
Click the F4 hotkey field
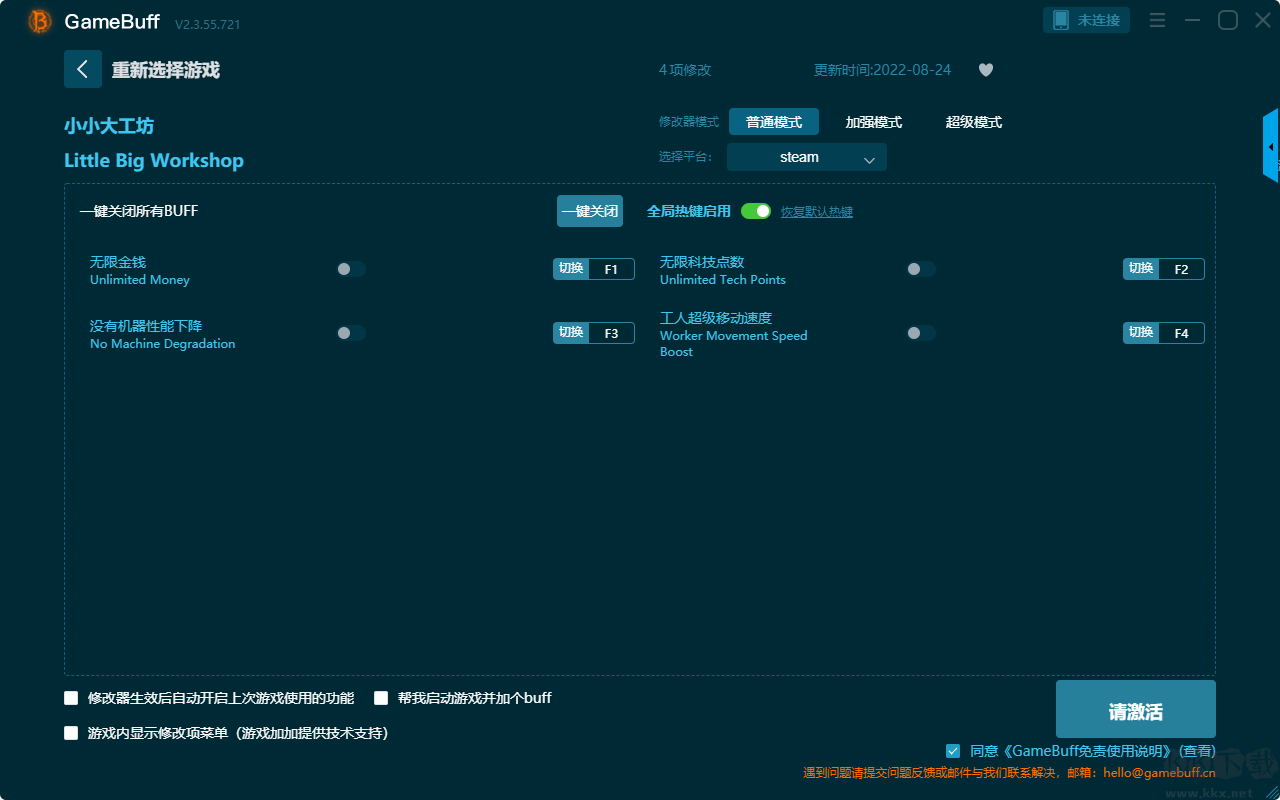[1181, 333]
